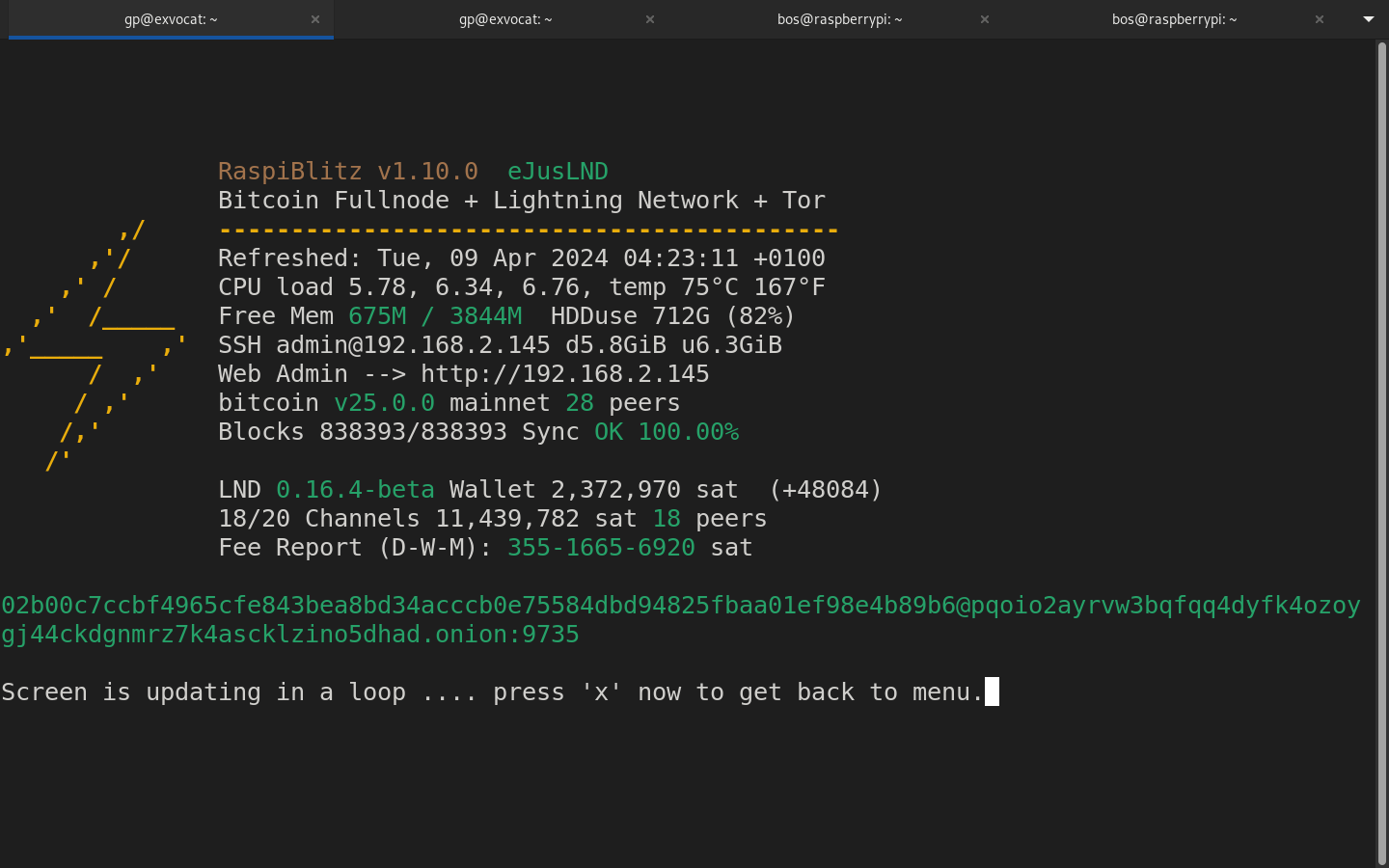The height and width of the screenshot is (868, 1389).
Task: Select the last bos@raspberrypi tab
Action: (x=1174, y=19)
